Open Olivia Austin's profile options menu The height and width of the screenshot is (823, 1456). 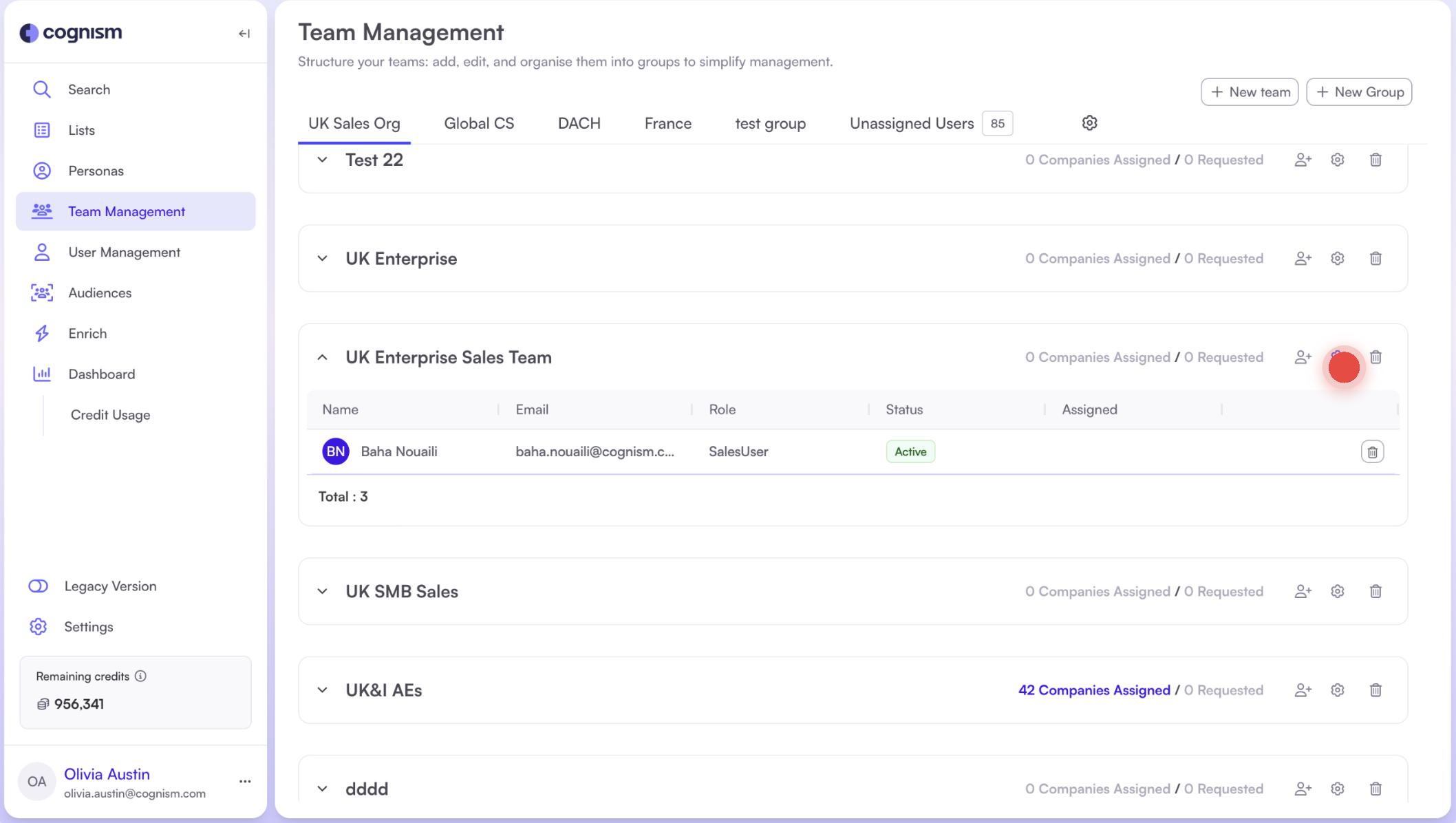pos(245,781)
